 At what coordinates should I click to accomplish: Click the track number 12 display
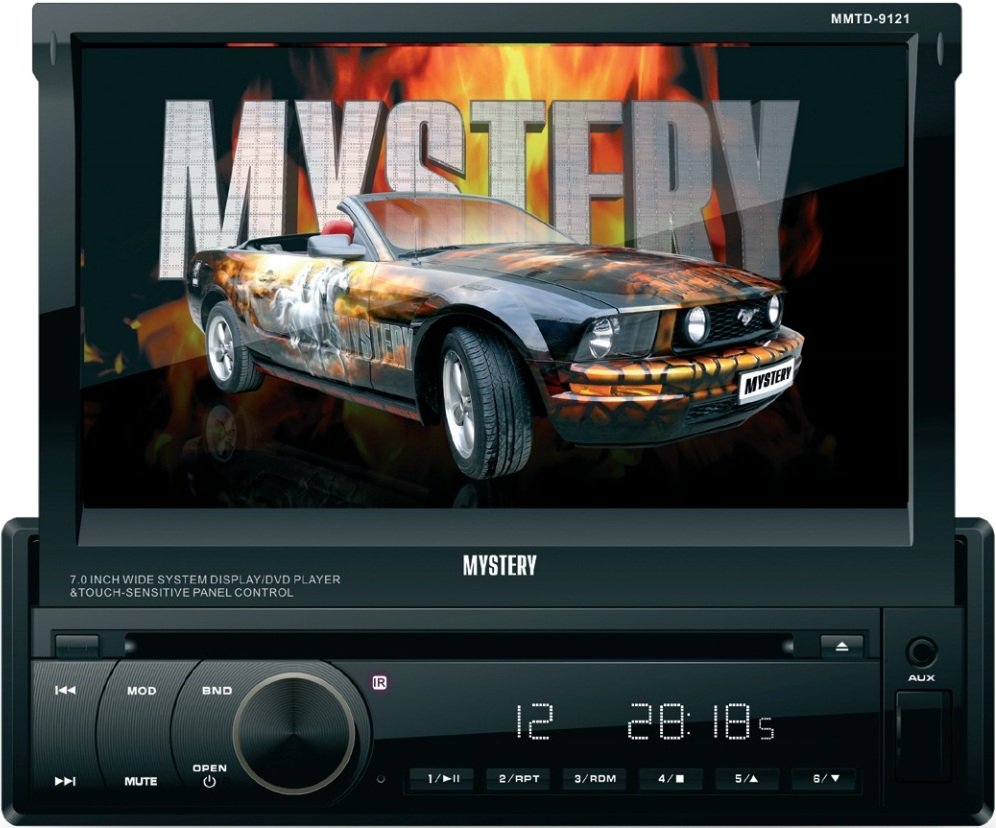pos(534,721)
